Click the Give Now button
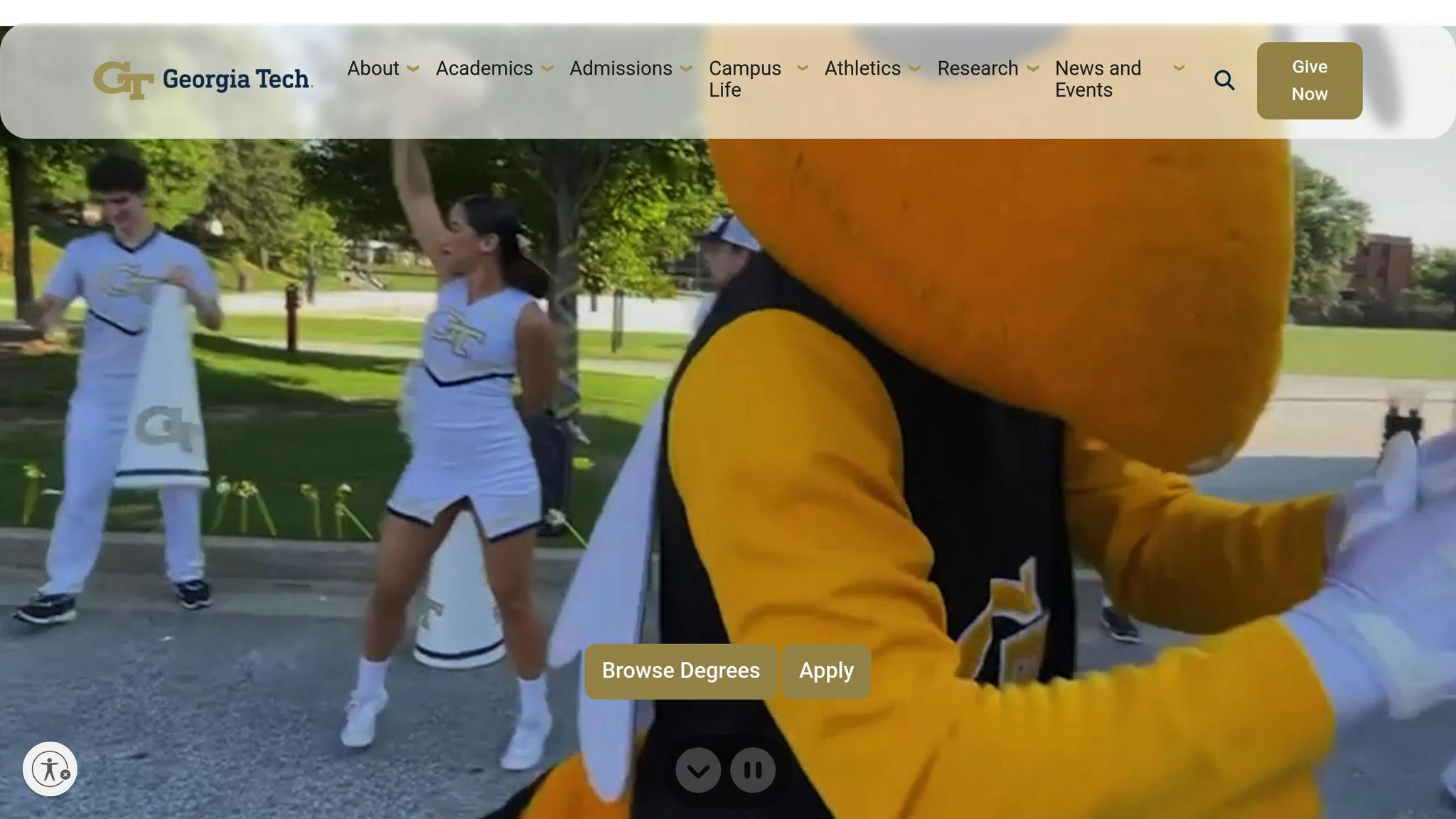This screenshot has height=819, width=1456. coord(1310,80)
